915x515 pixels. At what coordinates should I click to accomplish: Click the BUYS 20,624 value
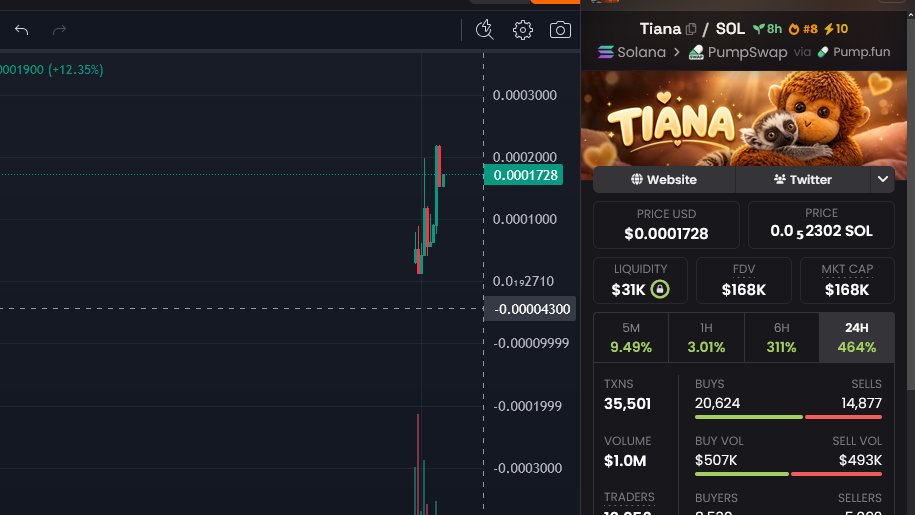coord(717,404)
